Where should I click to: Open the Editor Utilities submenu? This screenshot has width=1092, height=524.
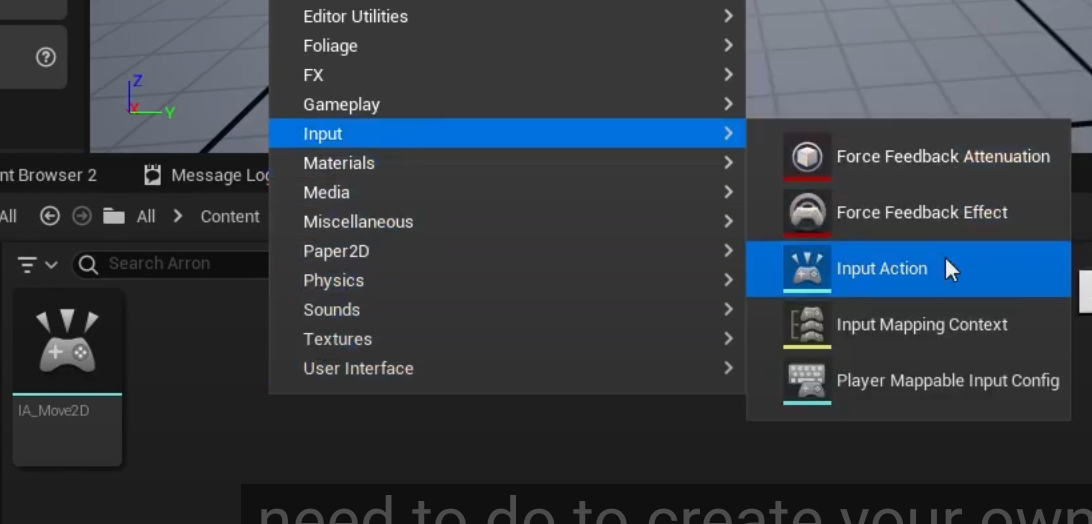click(507, 17)
